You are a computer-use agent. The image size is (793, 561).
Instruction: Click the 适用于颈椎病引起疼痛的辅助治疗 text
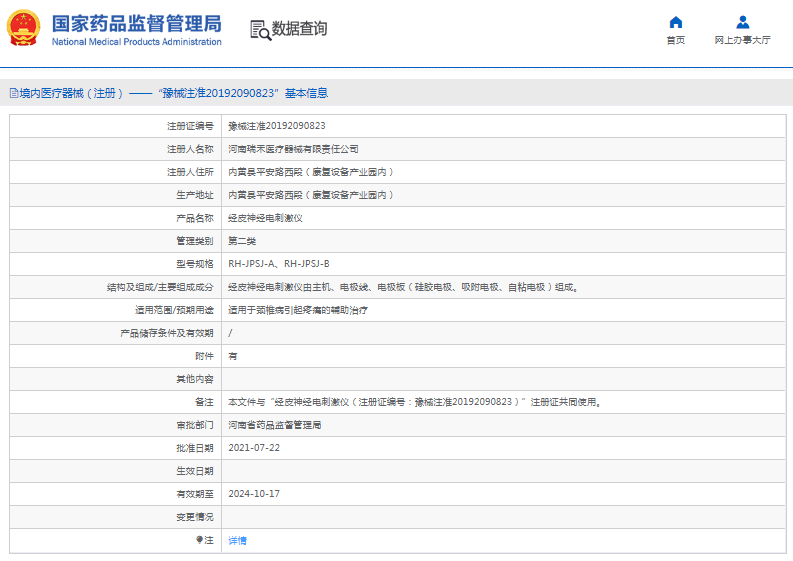tap(298, 310)
